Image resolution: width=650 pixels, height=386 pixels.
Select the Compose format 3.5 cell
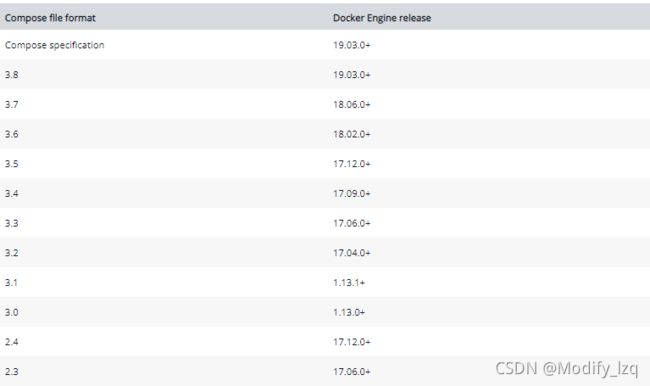click(x=12, y=164)
